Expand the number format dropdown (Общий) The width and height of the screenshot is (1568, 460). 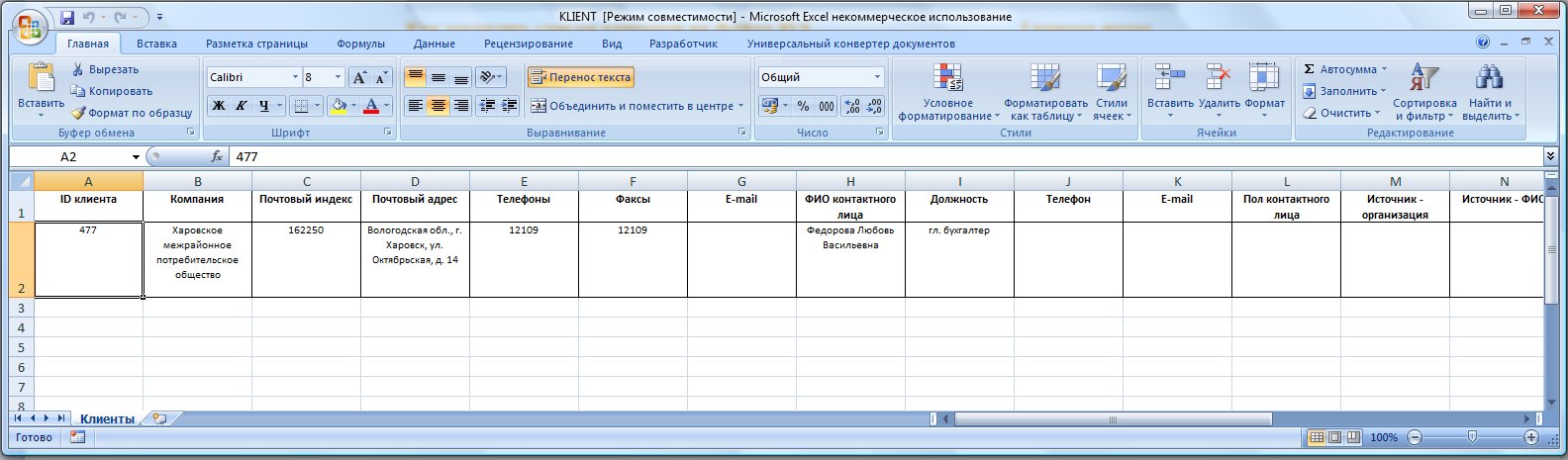[877, 77]
